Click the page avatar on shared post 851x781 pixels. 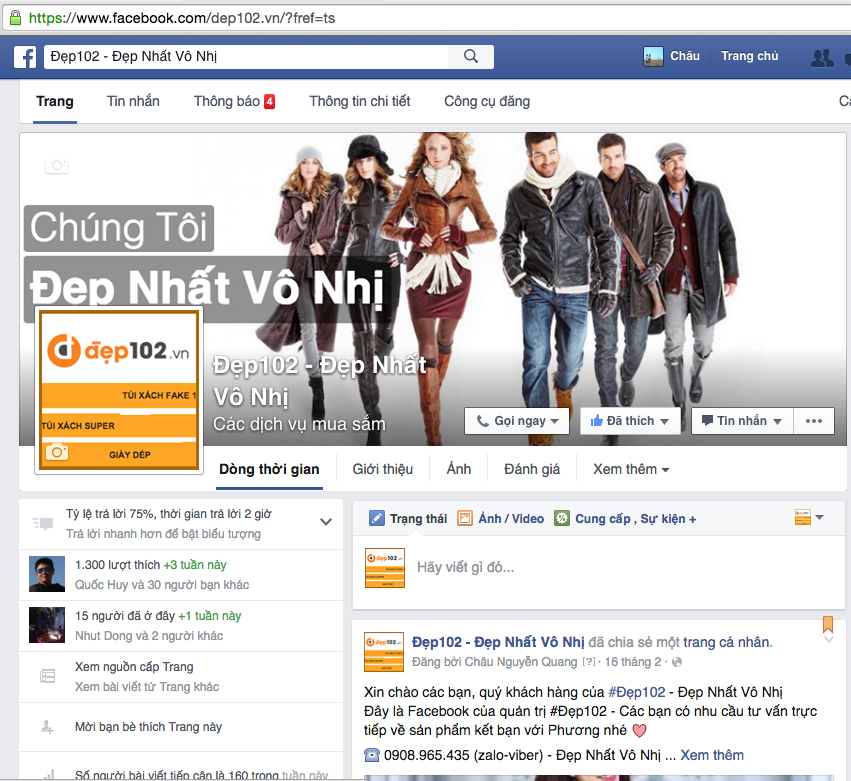pos(384,652)
